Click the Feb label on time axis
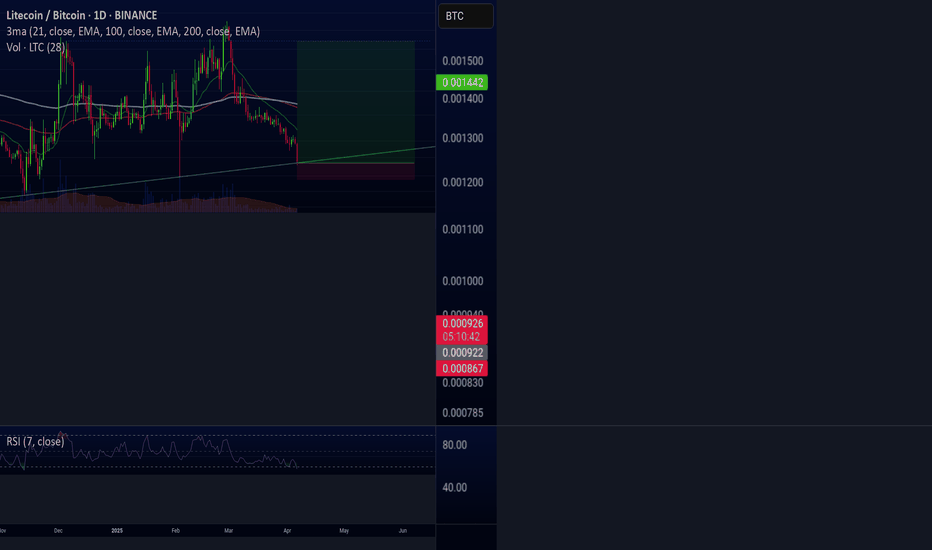932x550 pixels. pyautogui.click(x=175, y=530)
